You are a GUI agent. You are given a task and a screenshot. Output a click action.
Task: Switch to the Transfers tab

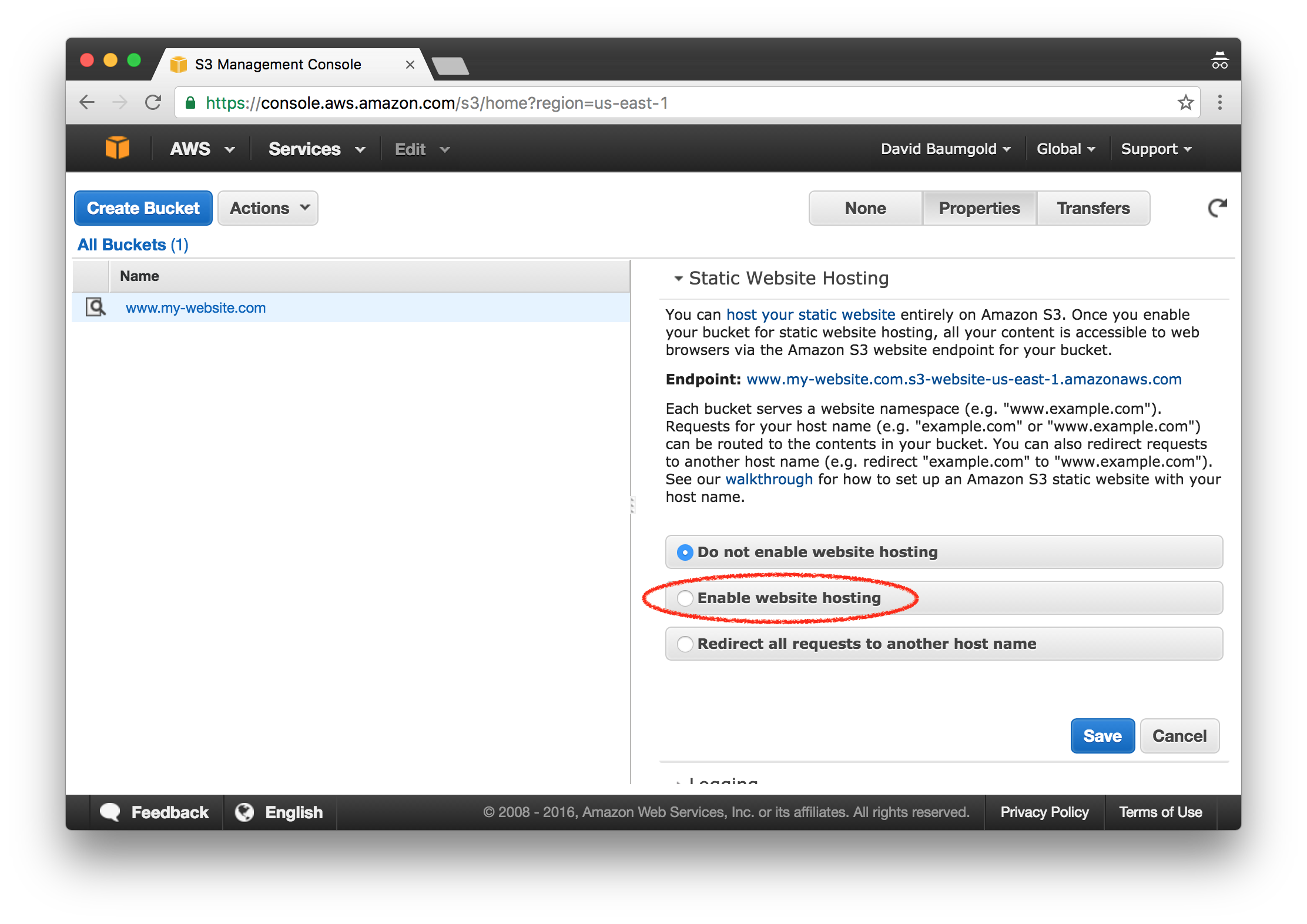point(1093,208)
